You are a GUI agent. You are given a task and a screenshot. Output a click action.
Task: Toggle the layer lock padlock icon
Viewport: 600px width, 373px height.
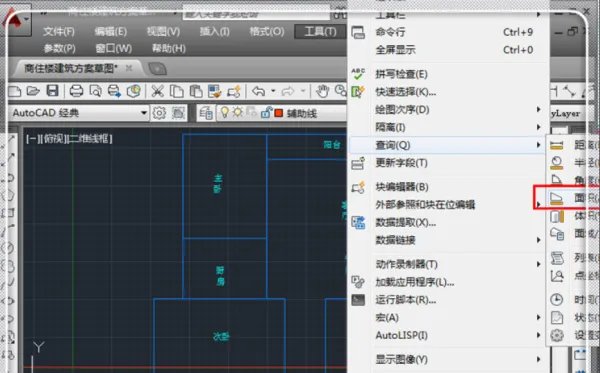pos(266,112)
